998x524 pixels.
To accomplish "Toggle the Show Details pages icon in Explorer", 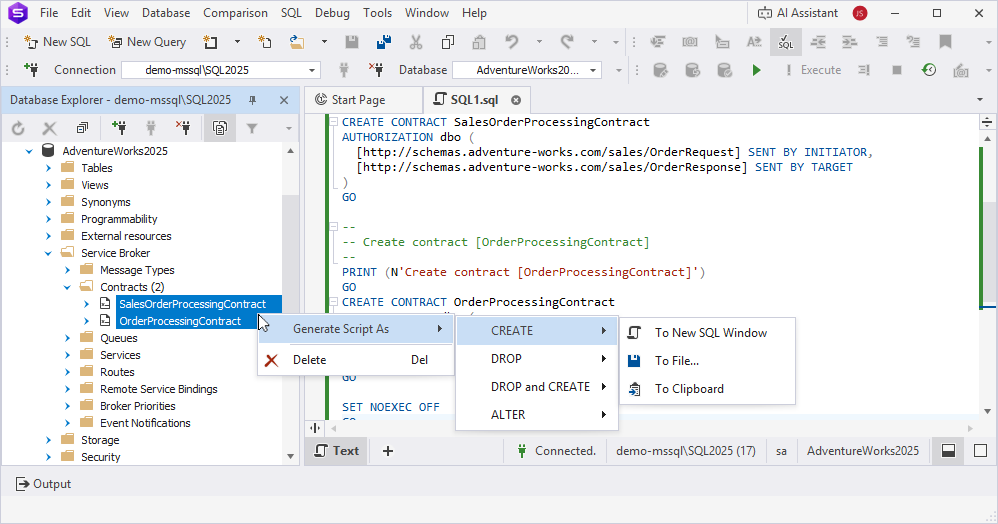I will tap(220, 129).
